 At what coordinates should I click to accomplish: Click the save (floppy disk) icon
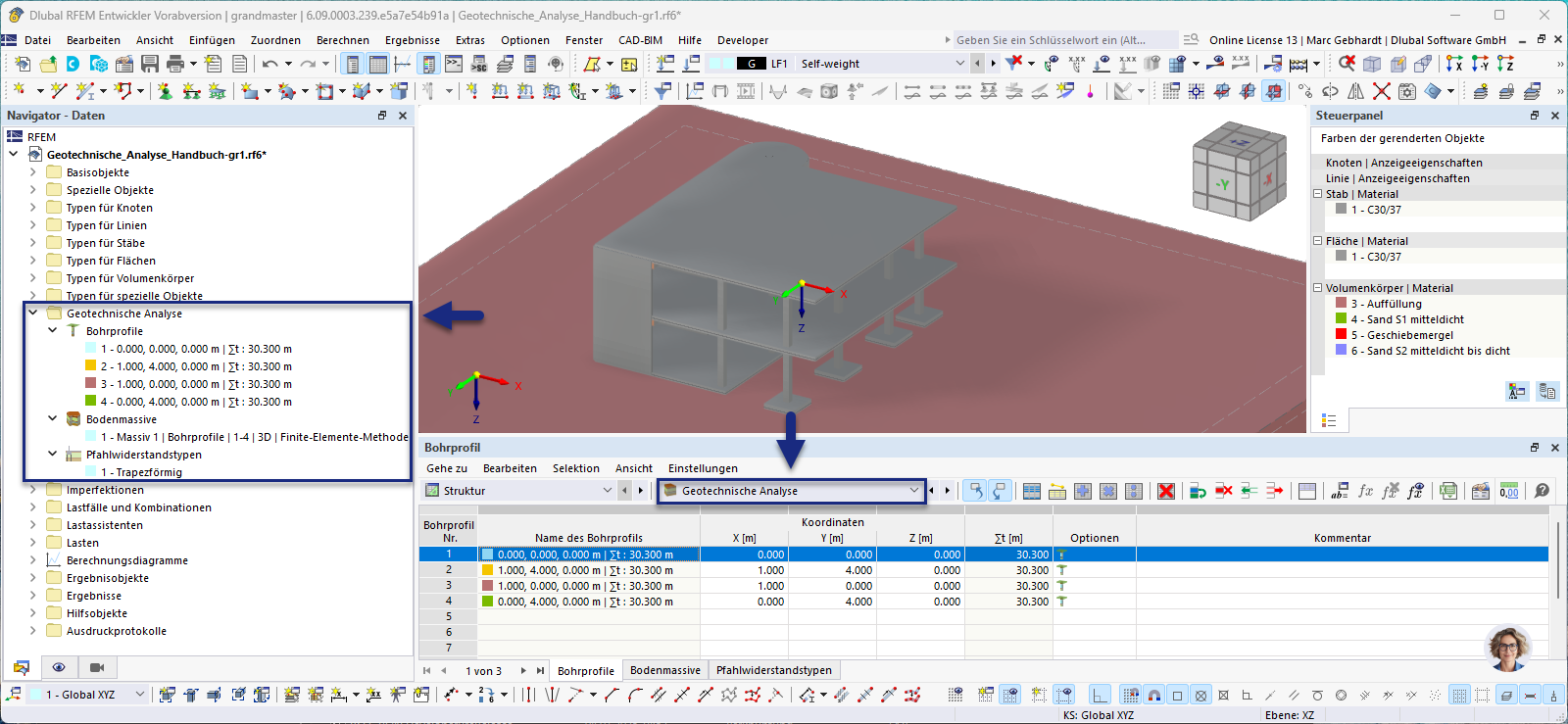click(x=149, y=64)
